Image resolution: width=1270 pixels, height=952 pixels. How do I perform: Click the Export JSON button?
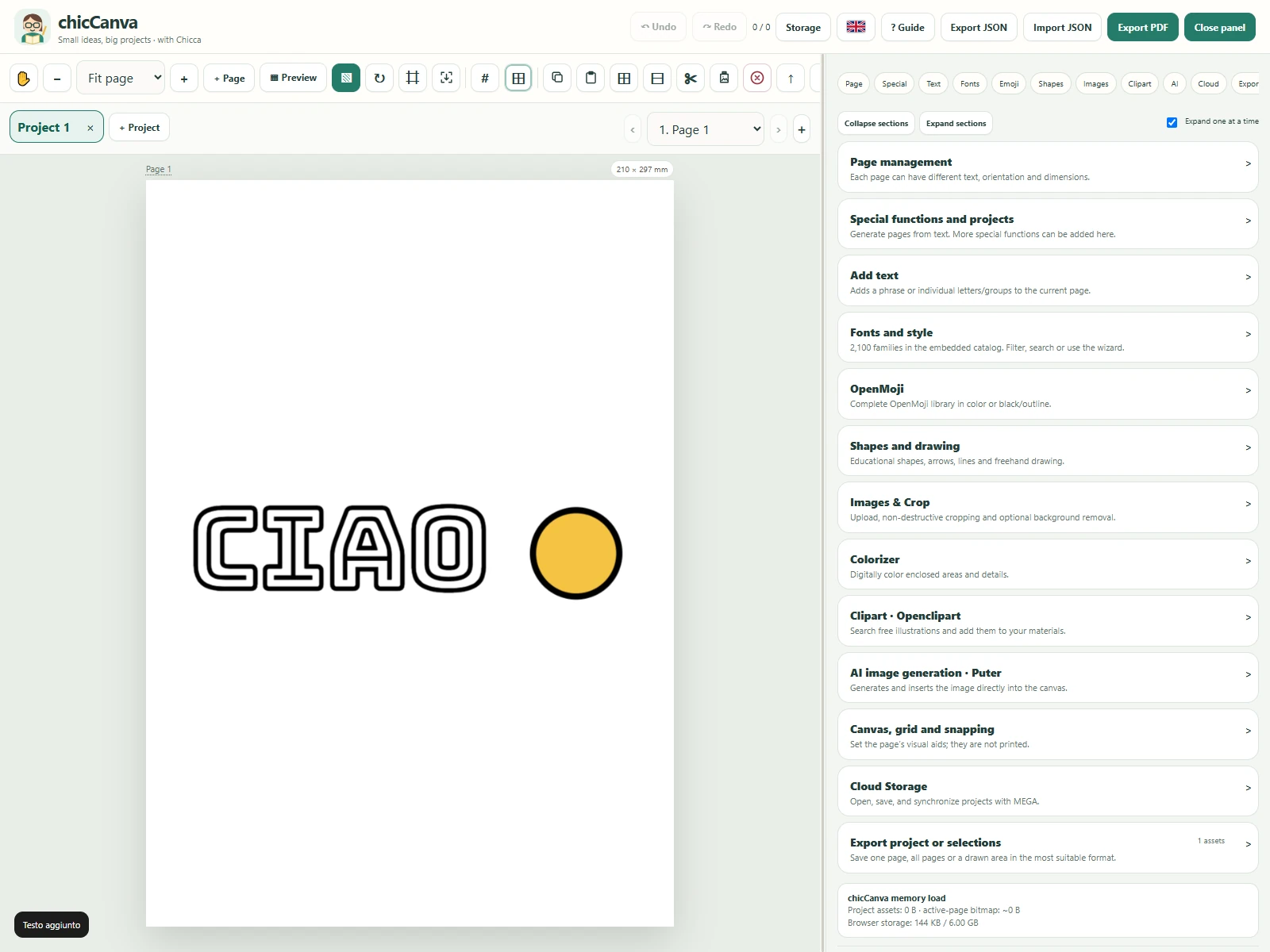pyautogui.click(x=979, y=27)
